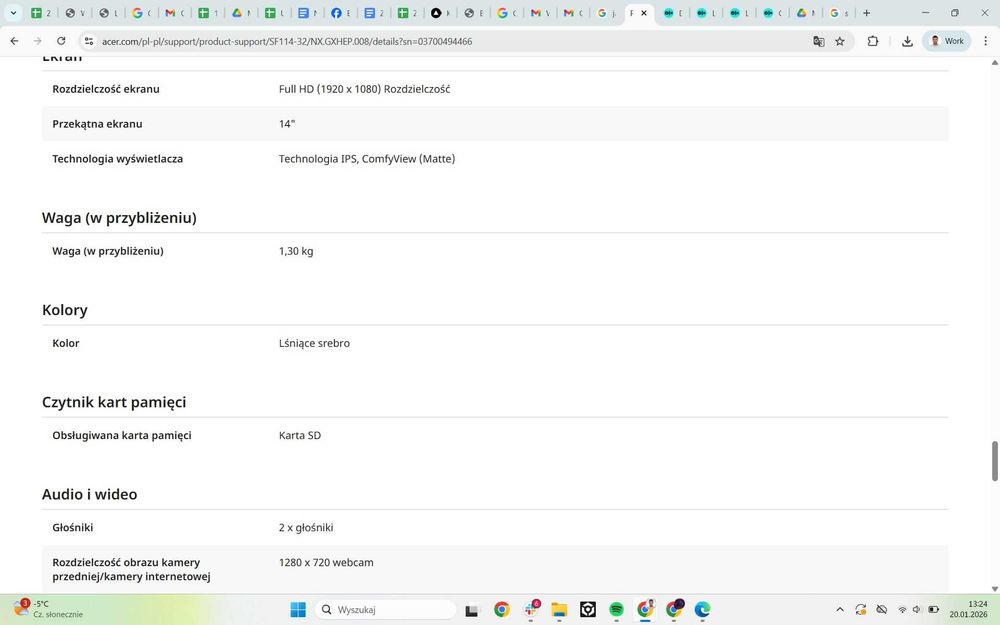Open the Wi-Fi network settings
1000x625 pixels.
point(902,610)
